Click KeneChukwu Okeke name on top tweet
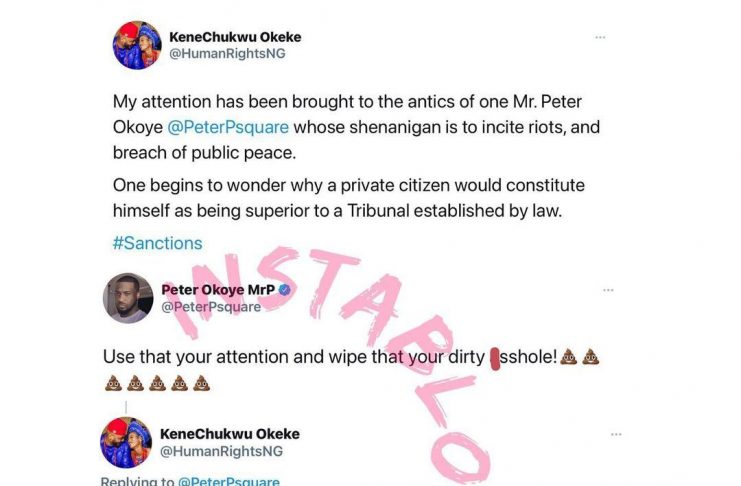Viewport: 741px width, 486px height. point(235,37)
